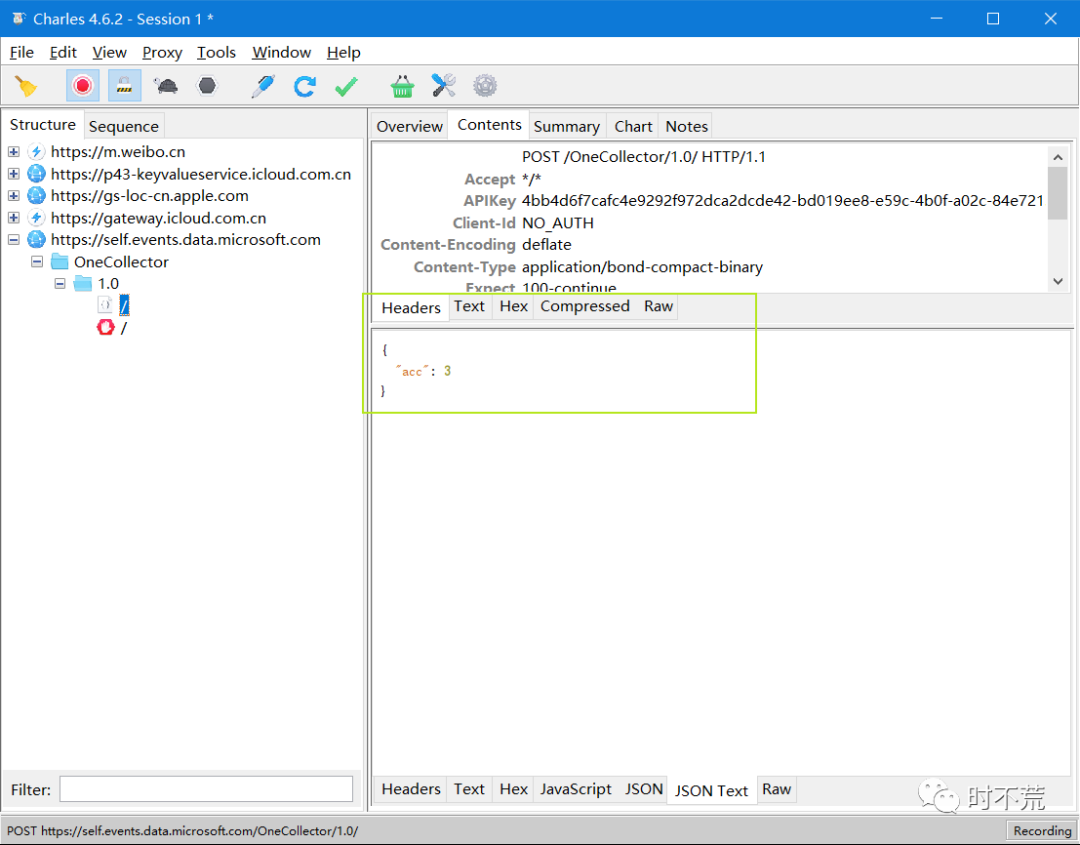The image size is (1080, 845).
Task: Select request Hex tab in upper pane
Action: click(513, 306)
